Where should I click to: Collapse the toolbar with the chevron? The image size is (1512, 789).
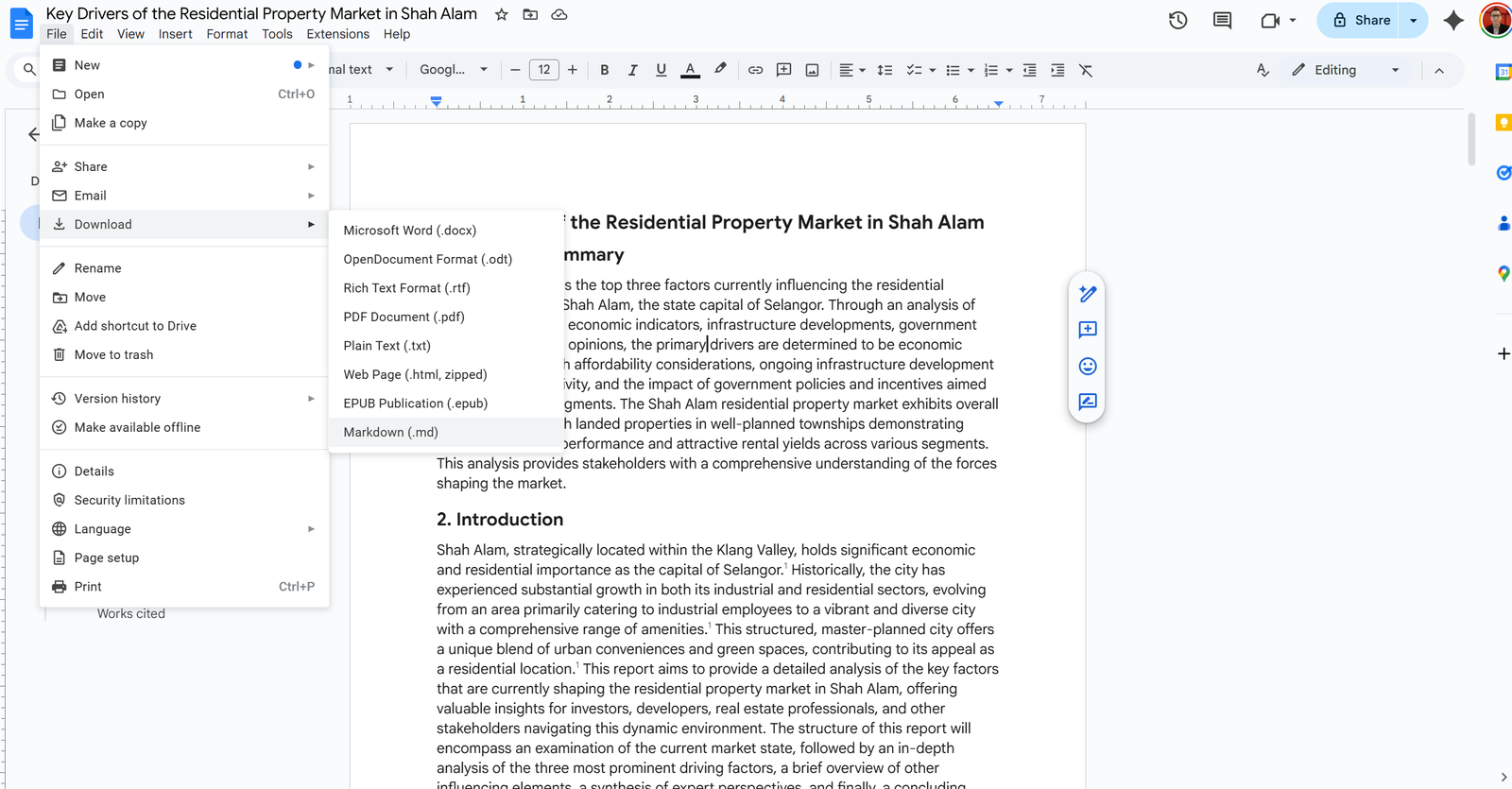click(x=1439, y=70)
